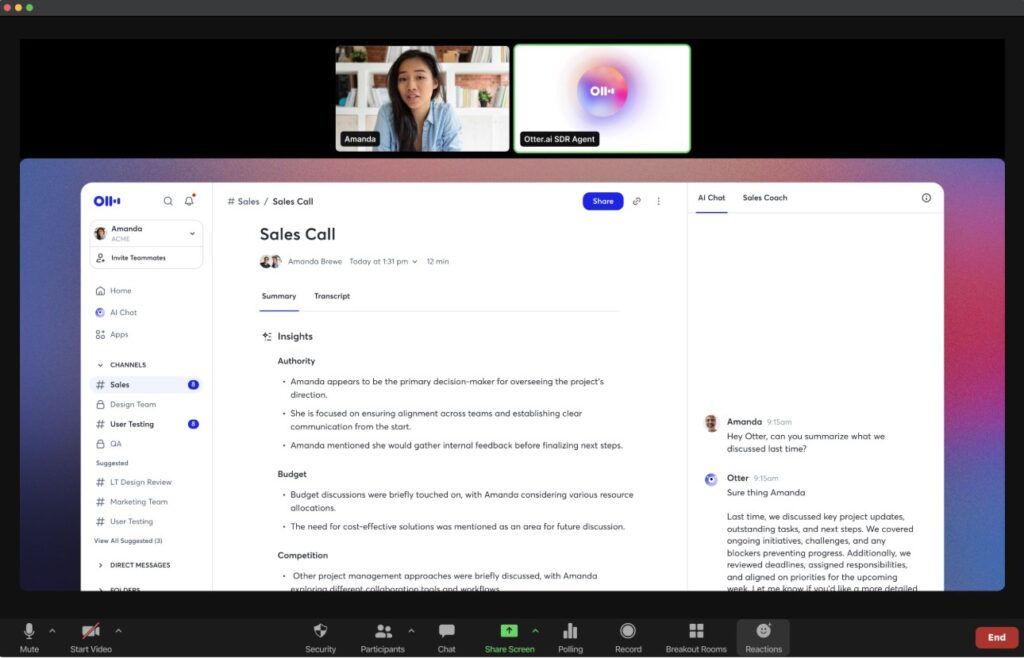Click the Sales breadcrumb link
The height and width of the screenshot is (658, 1024).
(x=243, y=201)
